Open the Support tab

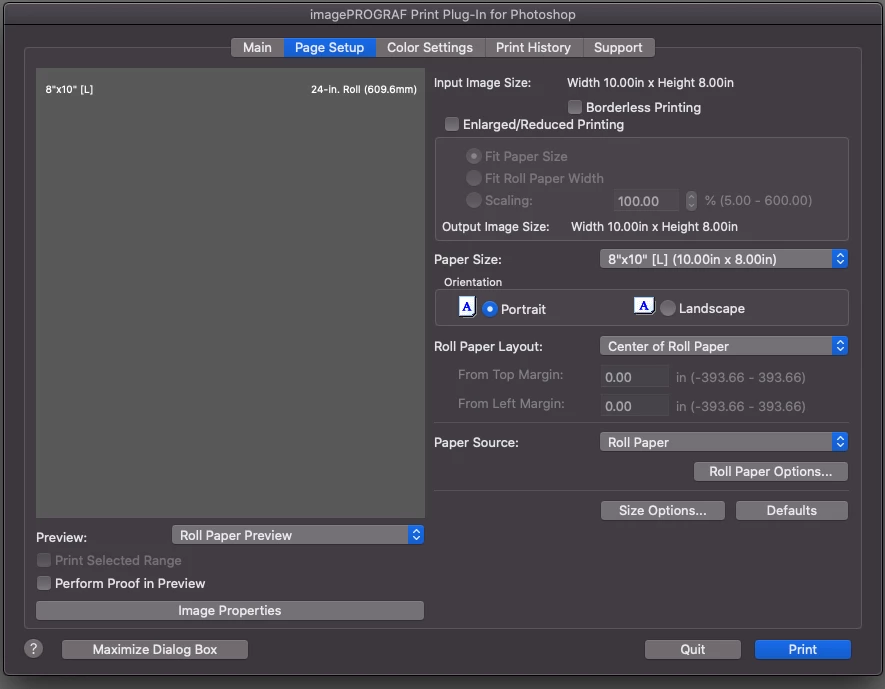pyautogui.click(x=617, y=47)
